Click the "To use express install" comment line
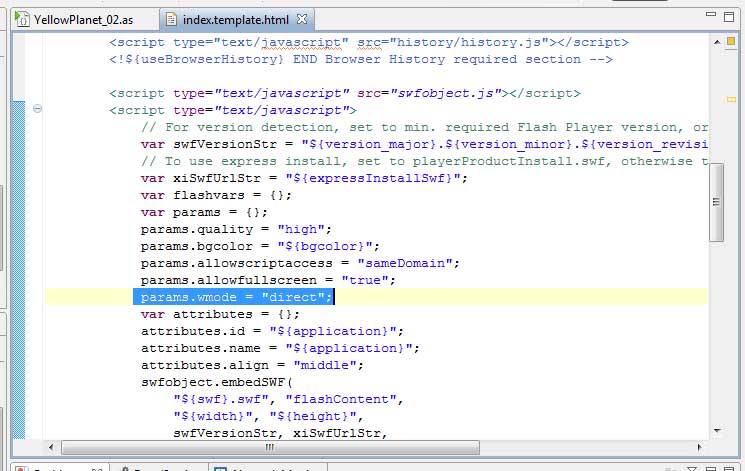 [424, 161]
